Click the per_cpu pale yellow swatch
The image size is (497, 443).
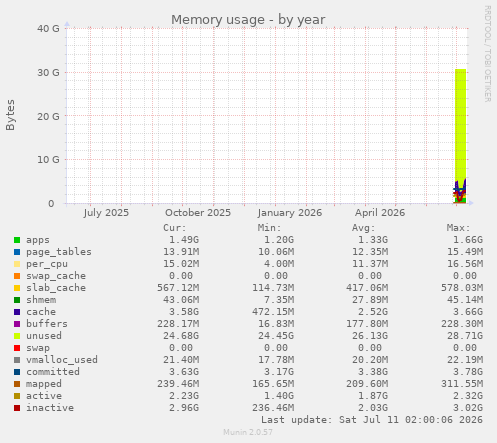17,264
